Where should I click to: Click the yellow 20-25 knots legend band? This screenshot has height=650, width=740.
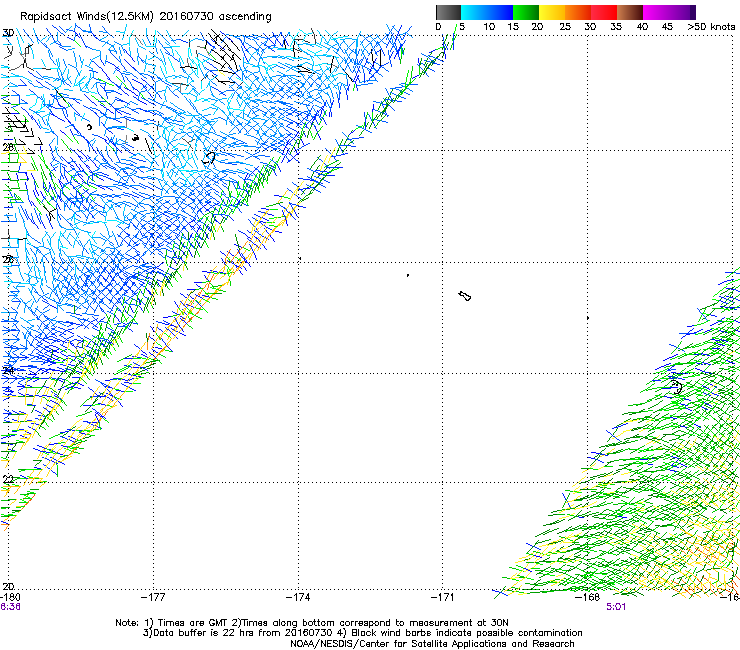pyautogui.click(x=552, y=12)
